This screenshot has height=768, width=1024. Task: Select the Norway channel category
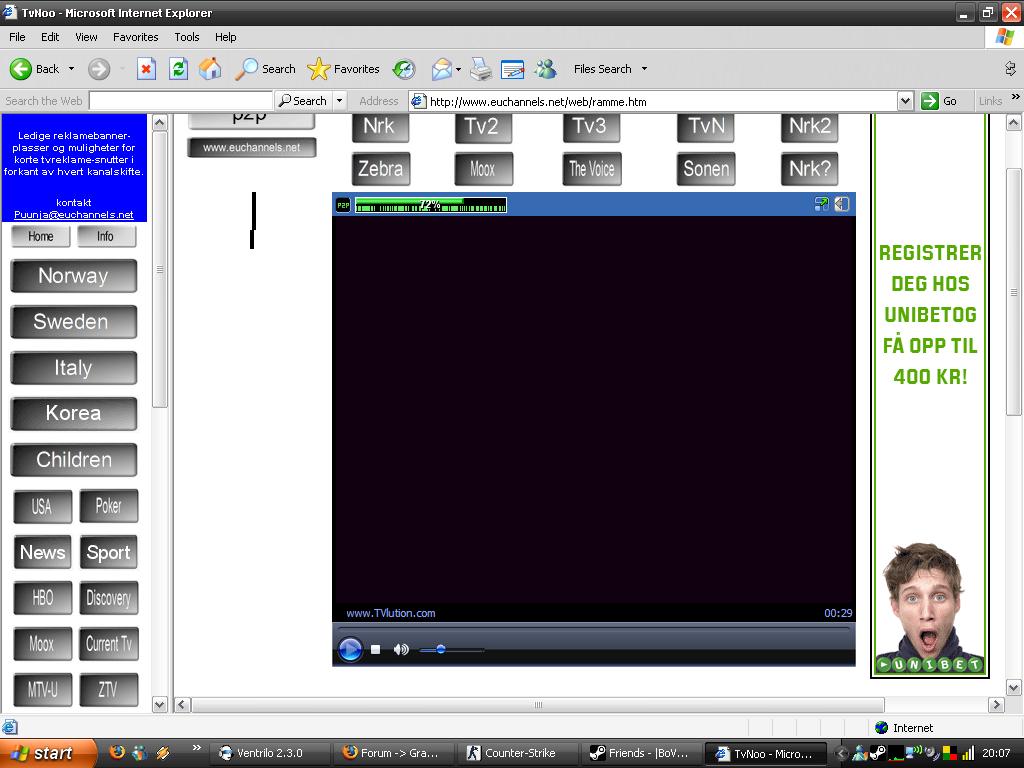pos(74,276)
